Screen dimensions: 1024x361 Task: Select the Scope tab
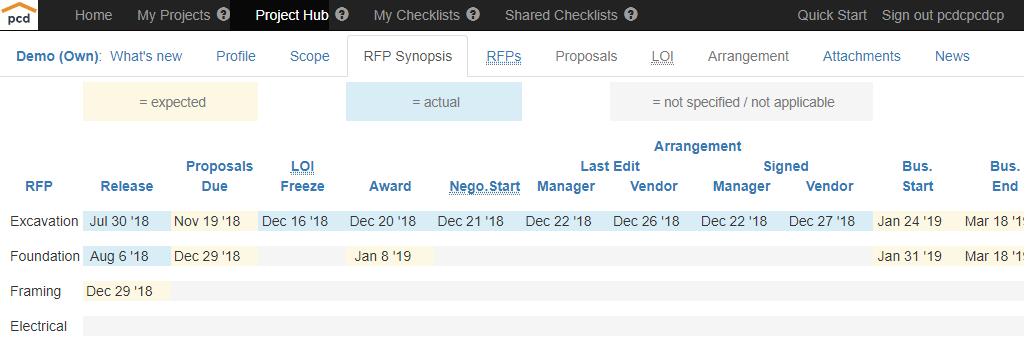[310, 56]
